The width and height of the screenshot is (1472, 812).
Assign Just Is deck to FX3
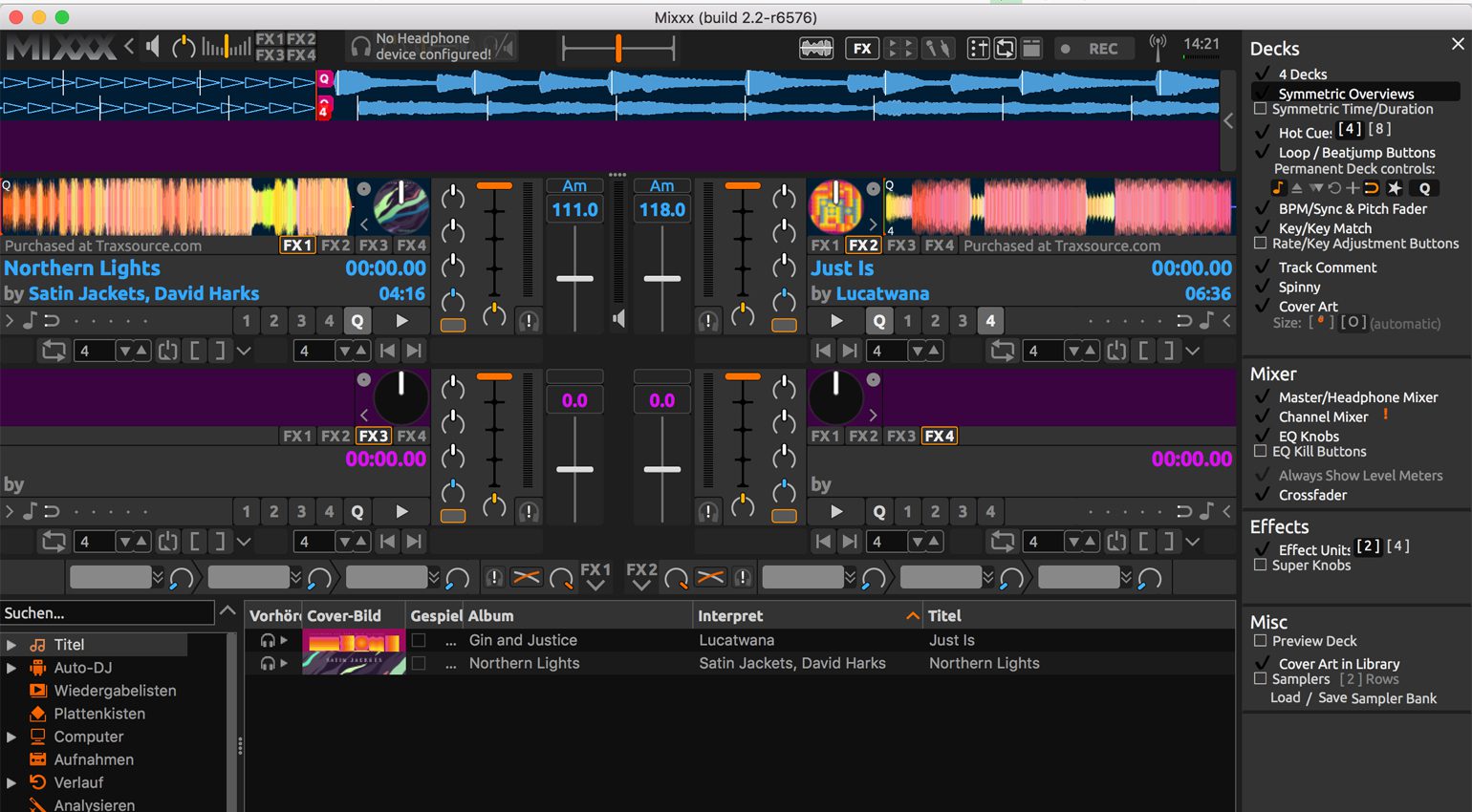pyautogui.click(x=900, y=245)
